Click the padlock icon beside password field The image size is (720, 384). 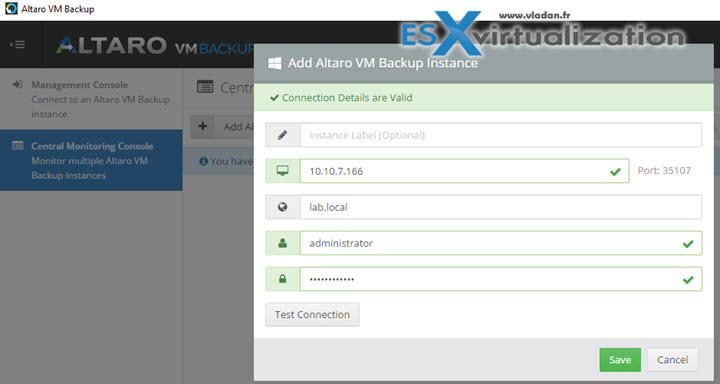click(x=282, y=279)
